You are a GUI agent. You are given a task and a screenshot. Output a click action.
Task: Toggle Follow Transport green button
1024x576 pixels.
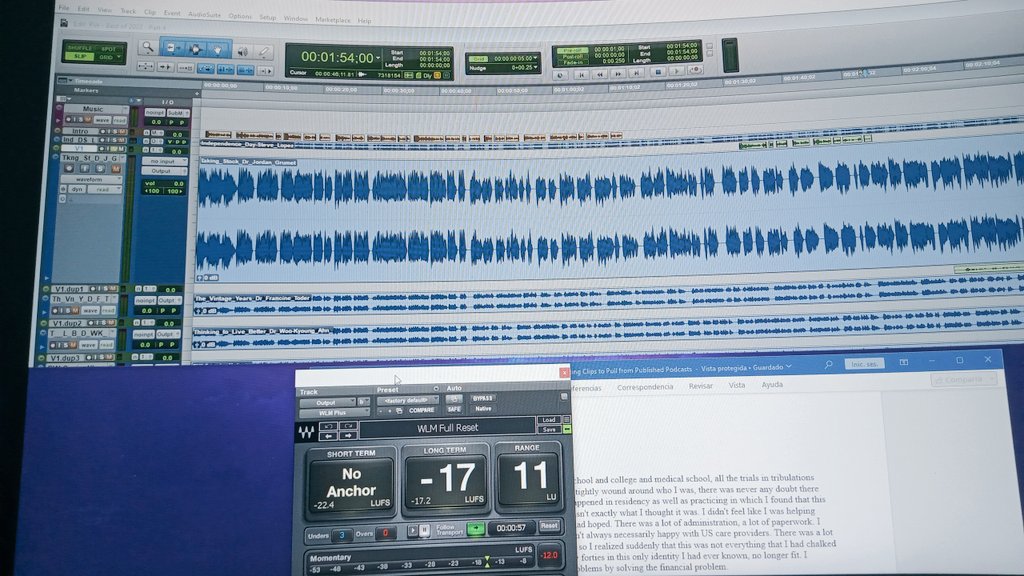click(x=475, y=528)
